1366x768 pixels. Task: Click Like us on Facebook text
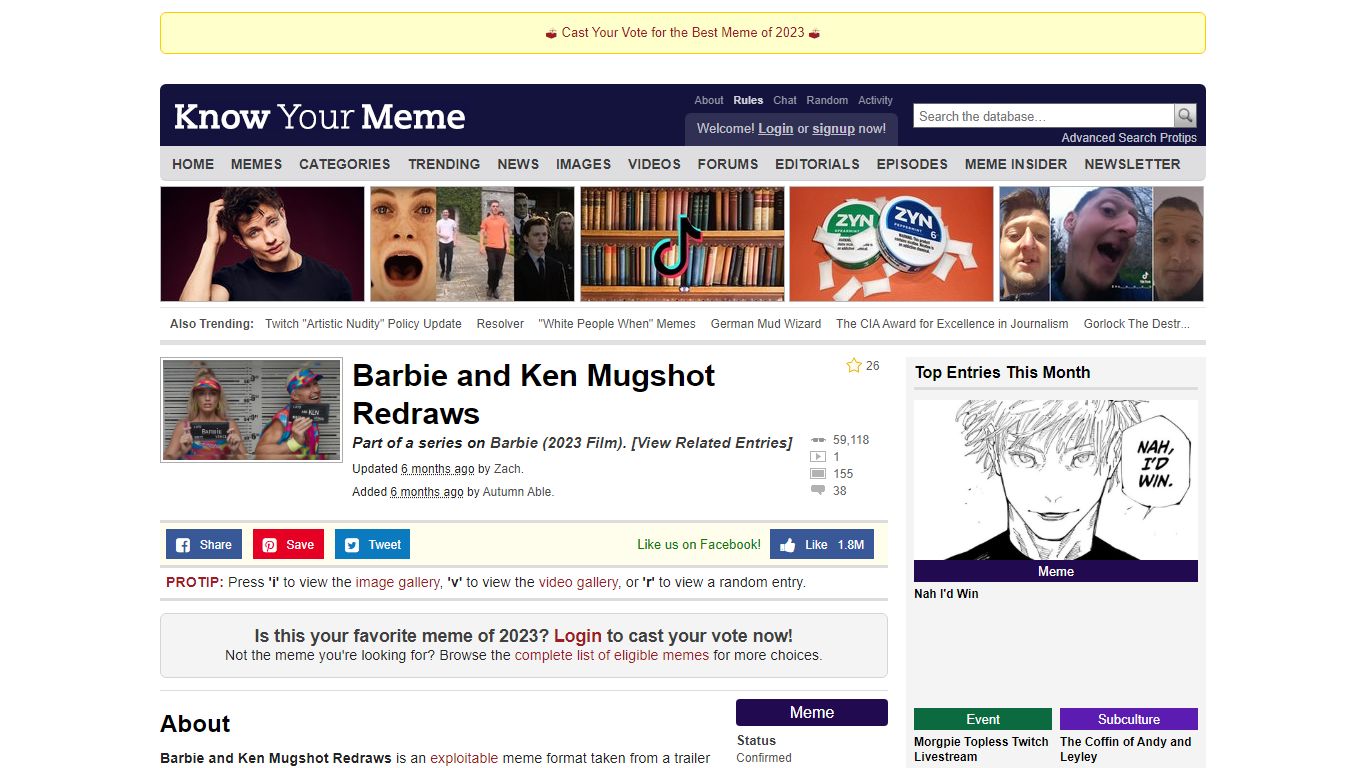699,545
